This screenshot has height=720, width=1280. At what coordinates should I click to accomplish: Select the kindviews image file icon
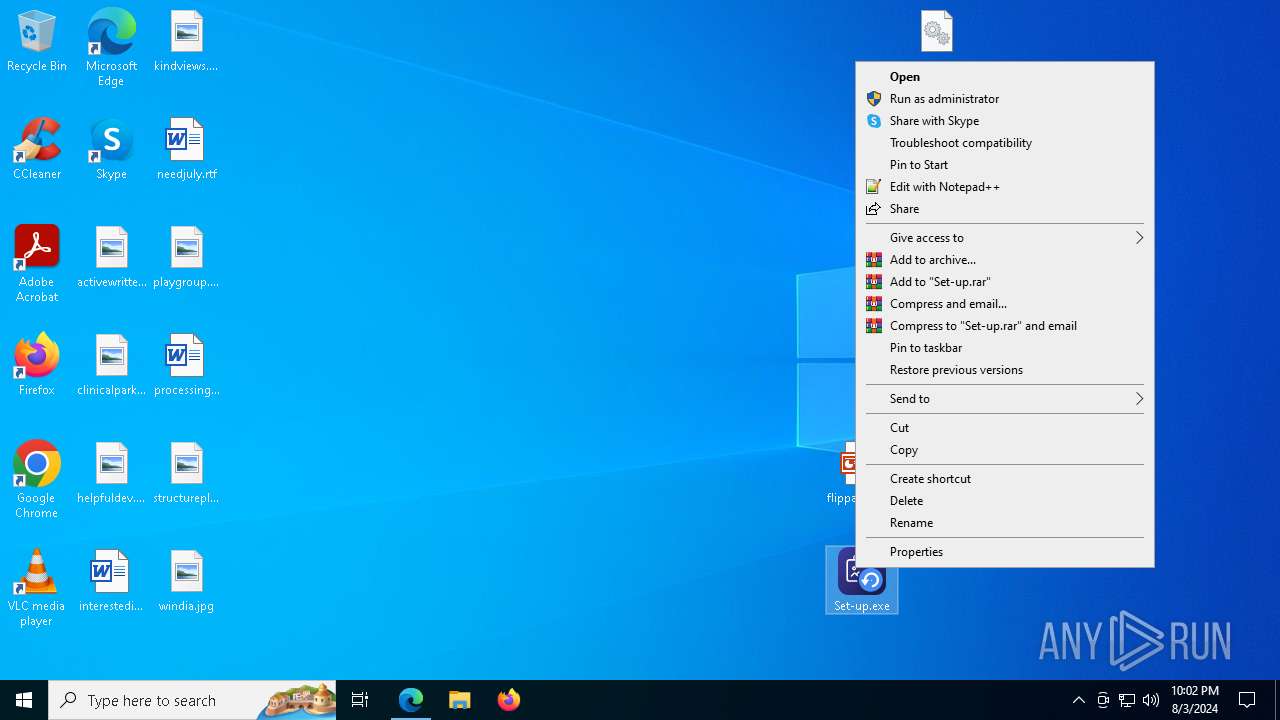[186, 41]
